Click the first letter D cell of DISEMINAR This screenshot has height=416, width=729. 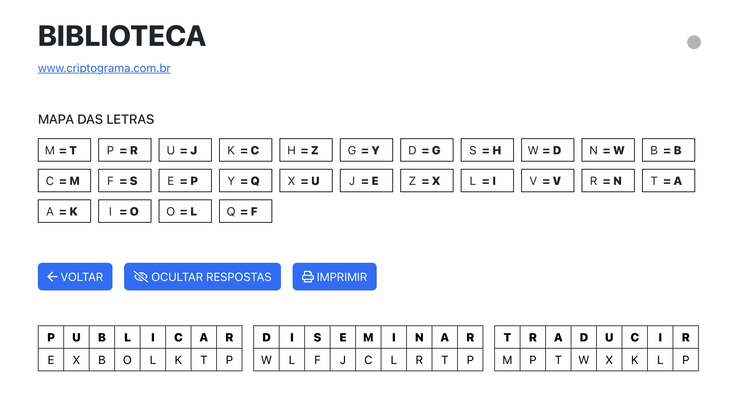tap(266, 337)
